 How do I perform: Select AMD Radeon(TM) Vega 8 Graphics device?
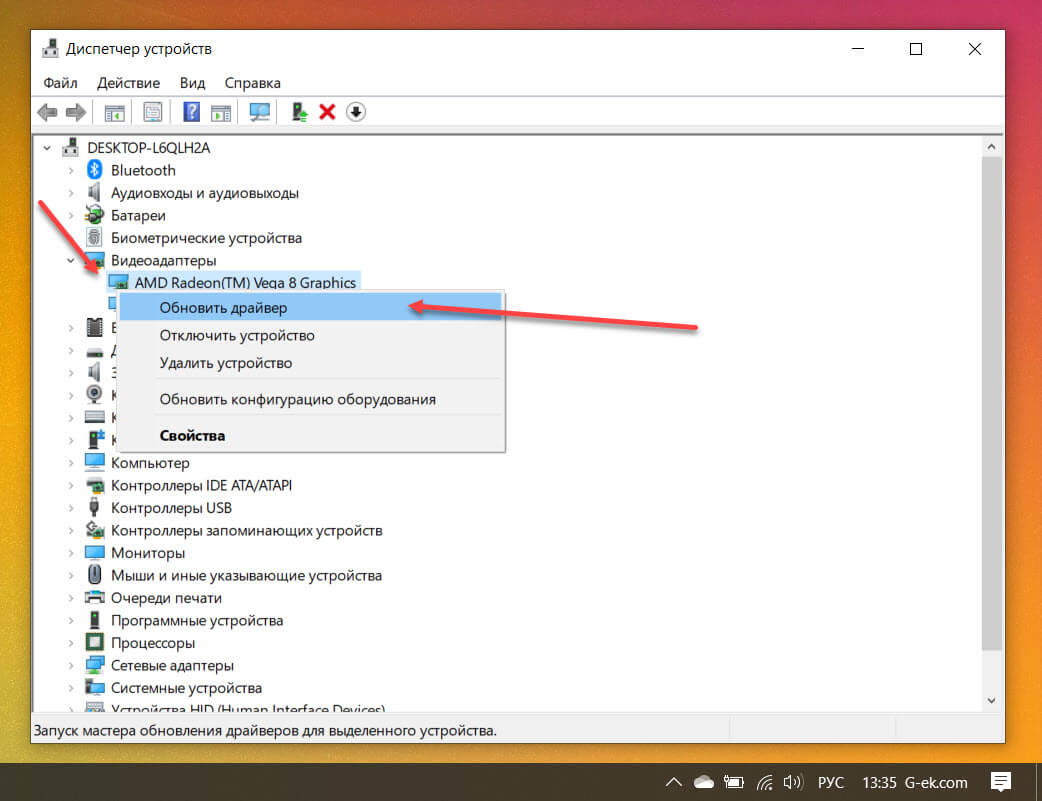point(245,283)
